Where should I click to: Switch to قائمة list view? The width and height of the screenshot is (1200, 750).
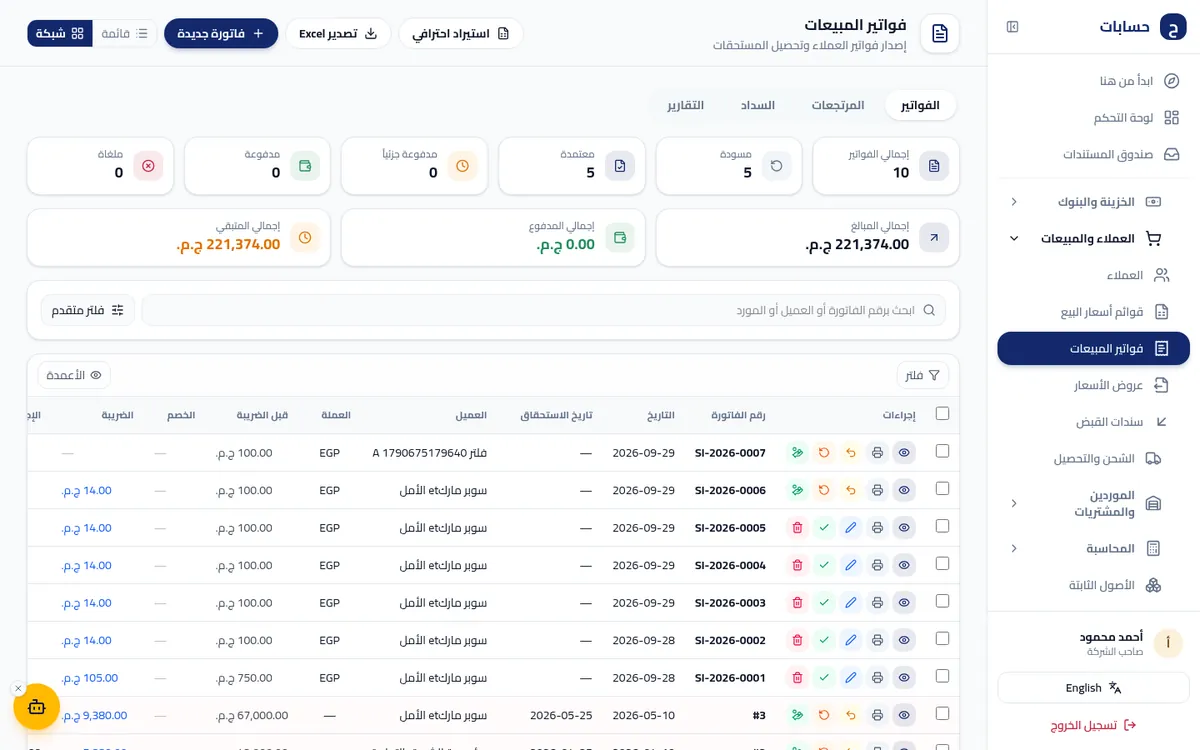(125, 33)
